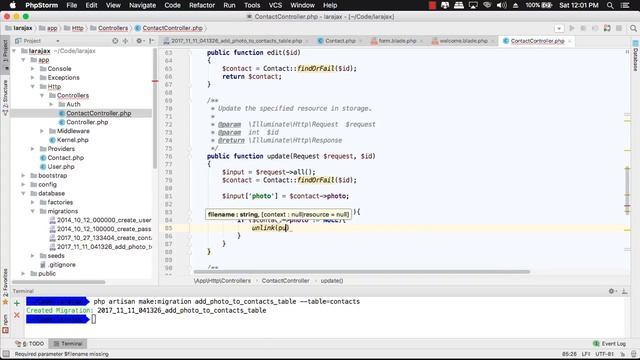Open the Refactor menu

[x=202, y=5]
